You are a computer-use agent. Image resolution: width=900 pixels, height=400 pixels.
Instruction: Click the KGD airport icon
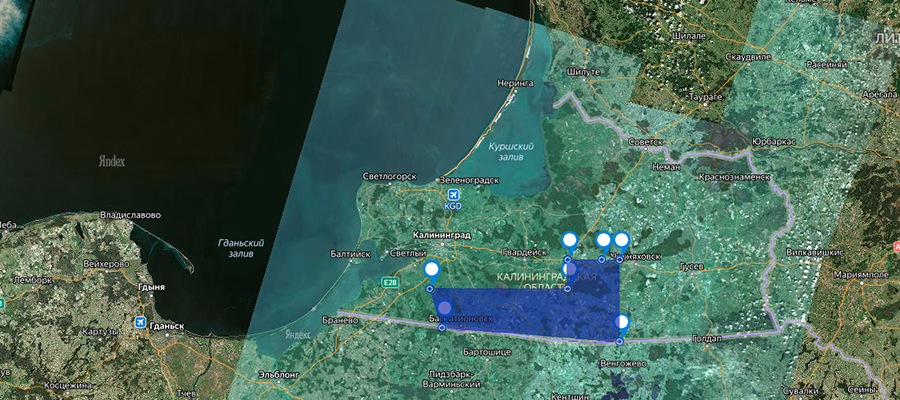[x=453, y=194]
